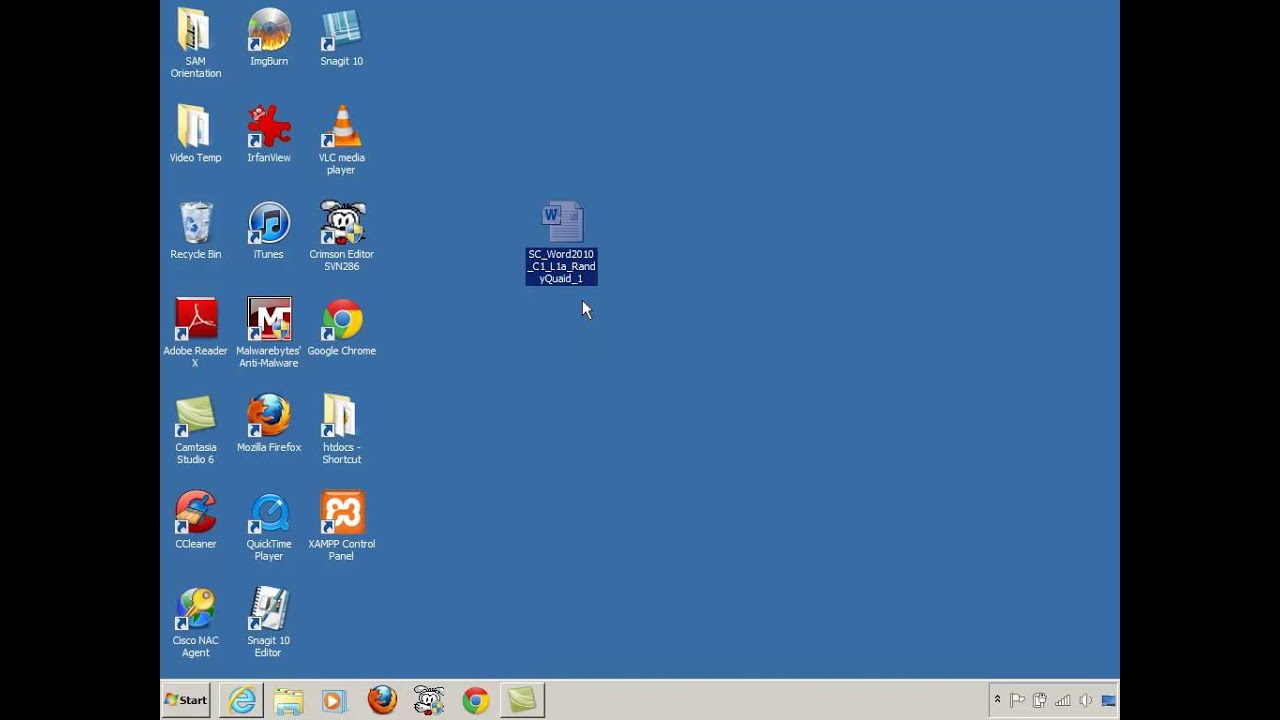
Task: Select the SAM Orientation folder on the desktop
Action: pyautogui.click(x=195, y=42)
